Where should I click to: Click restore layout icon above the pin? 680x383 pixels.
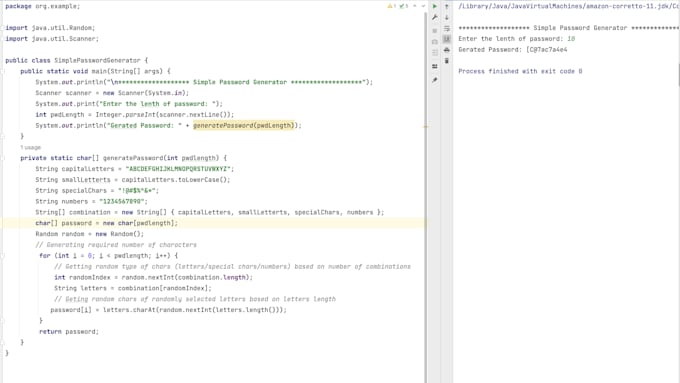435,66
